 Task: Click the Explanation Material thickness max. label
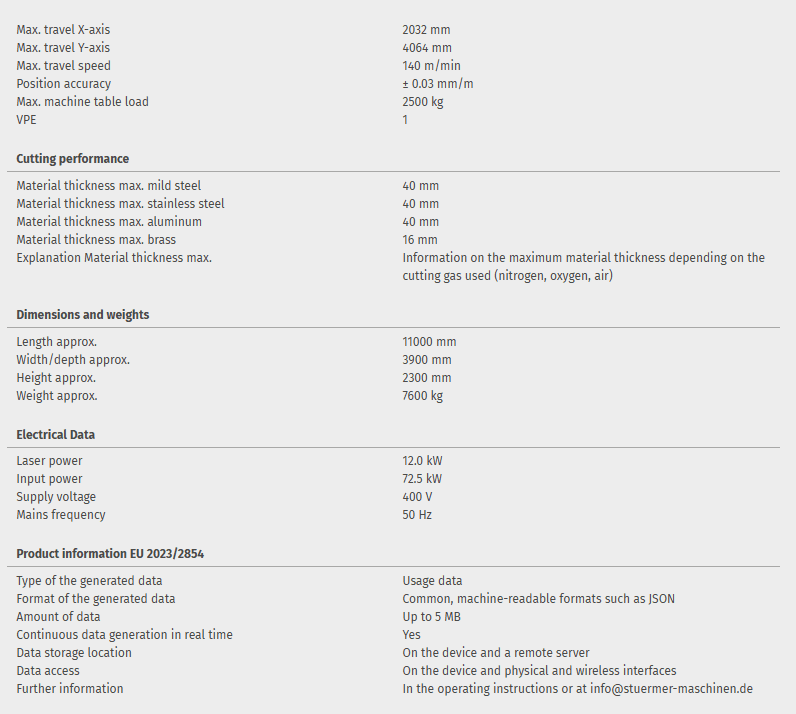(x=114, y=258)
